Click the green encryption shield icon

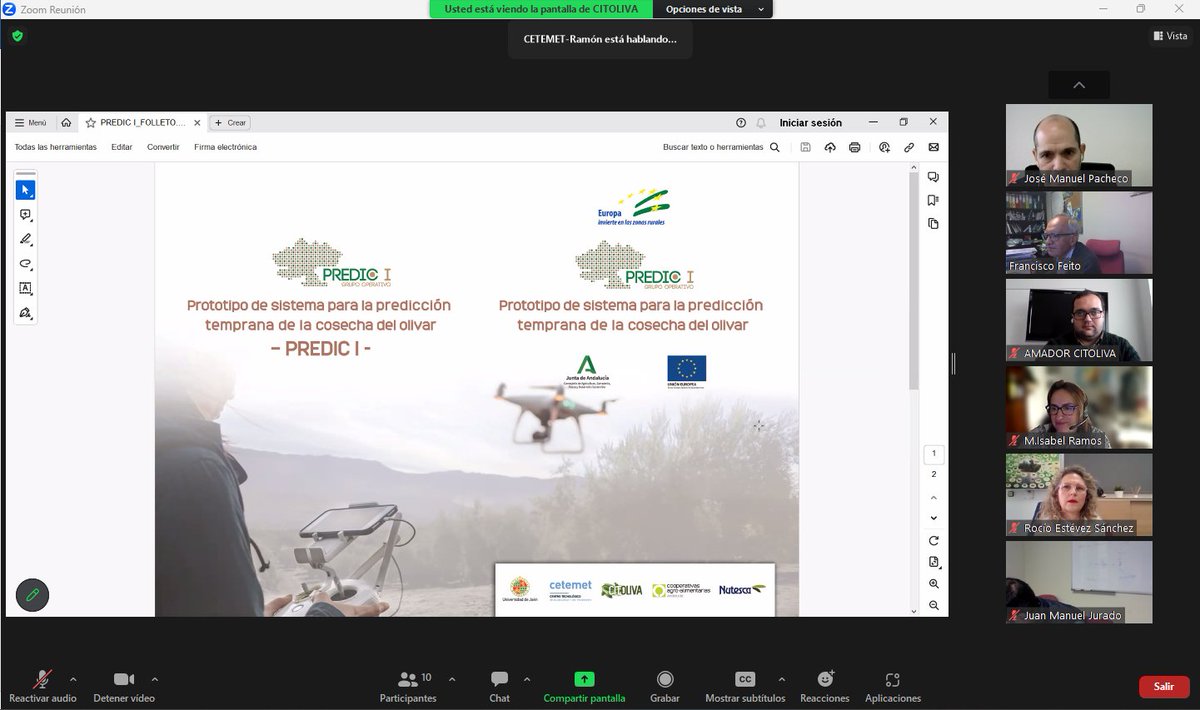[17, 36]
